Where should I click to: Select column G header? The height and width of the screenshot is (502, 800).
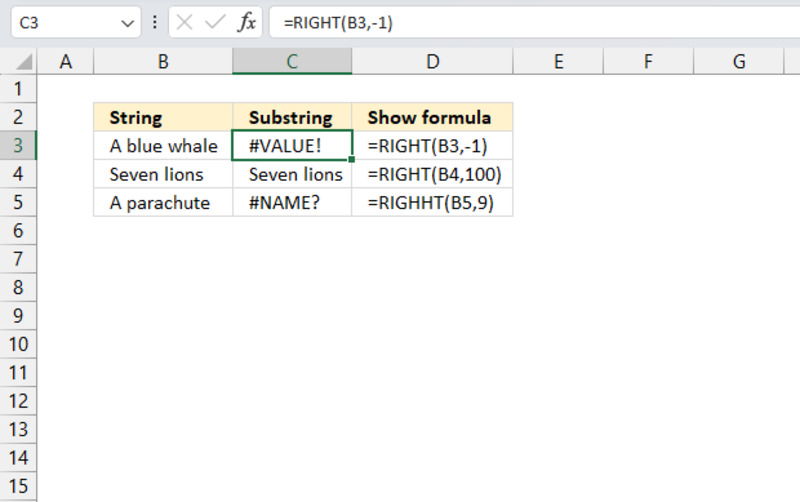[738, 62]
